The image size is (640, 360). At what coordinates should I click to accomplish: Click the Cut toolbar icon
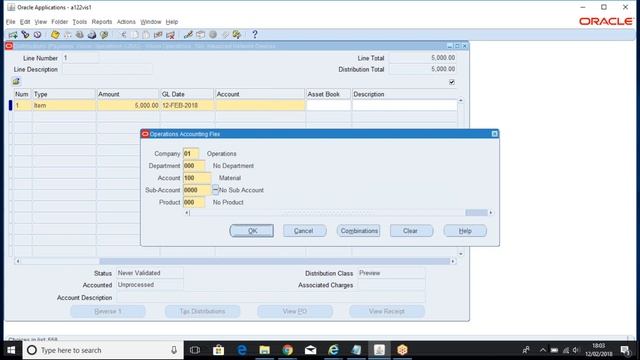tap(123, 35)
